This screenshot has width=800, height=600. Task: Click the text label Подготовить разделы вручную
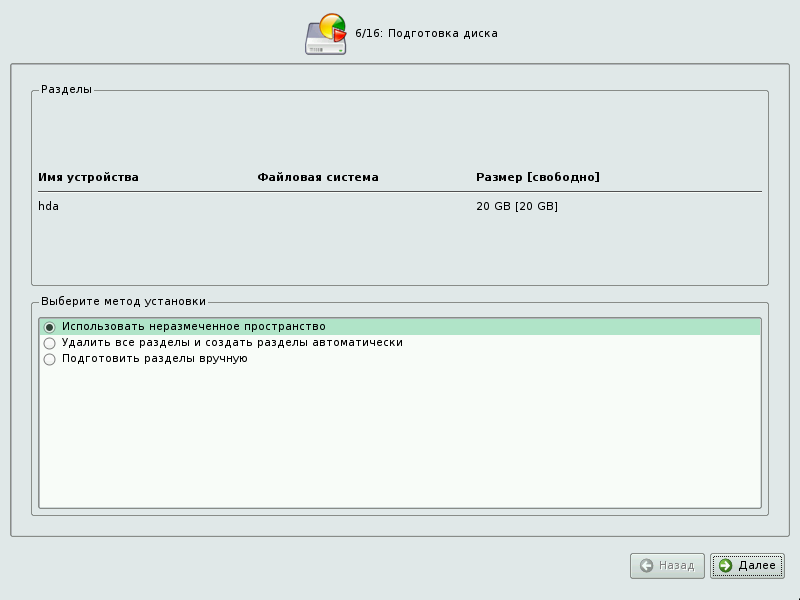154,359
